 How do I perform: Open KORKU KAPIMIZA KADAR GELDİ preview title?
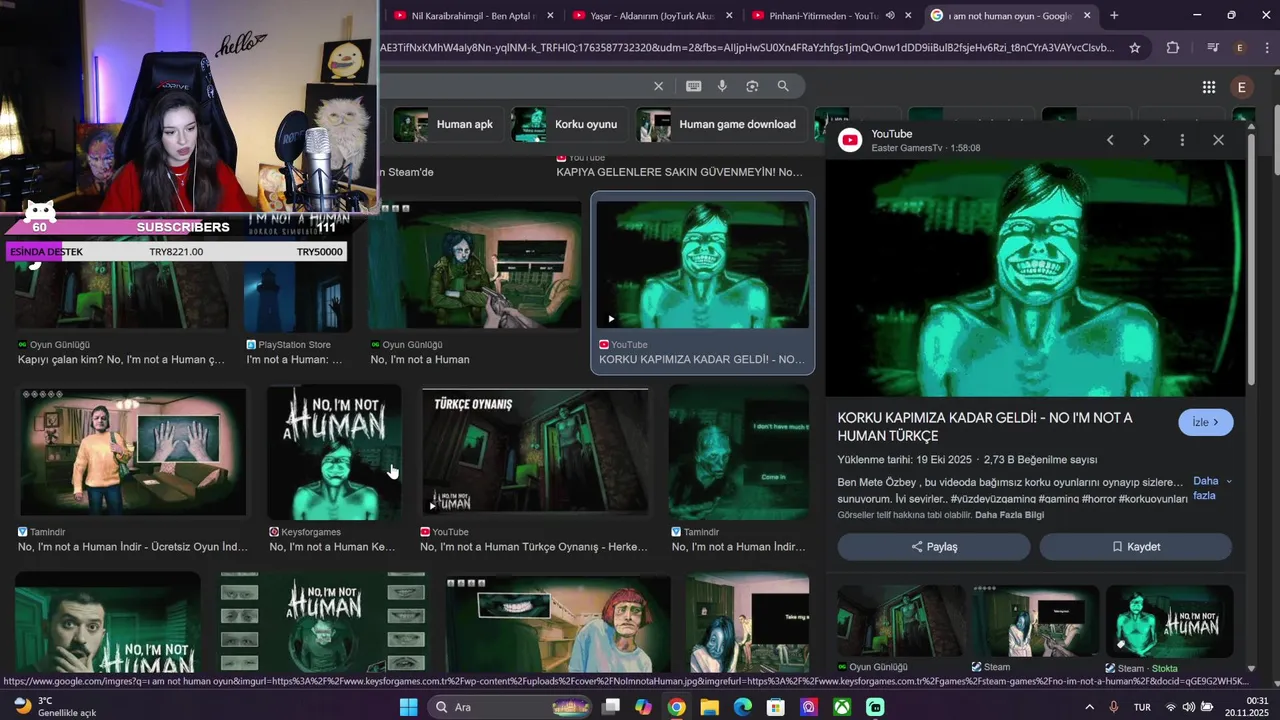pyautogui.click(x=985, y=427)
